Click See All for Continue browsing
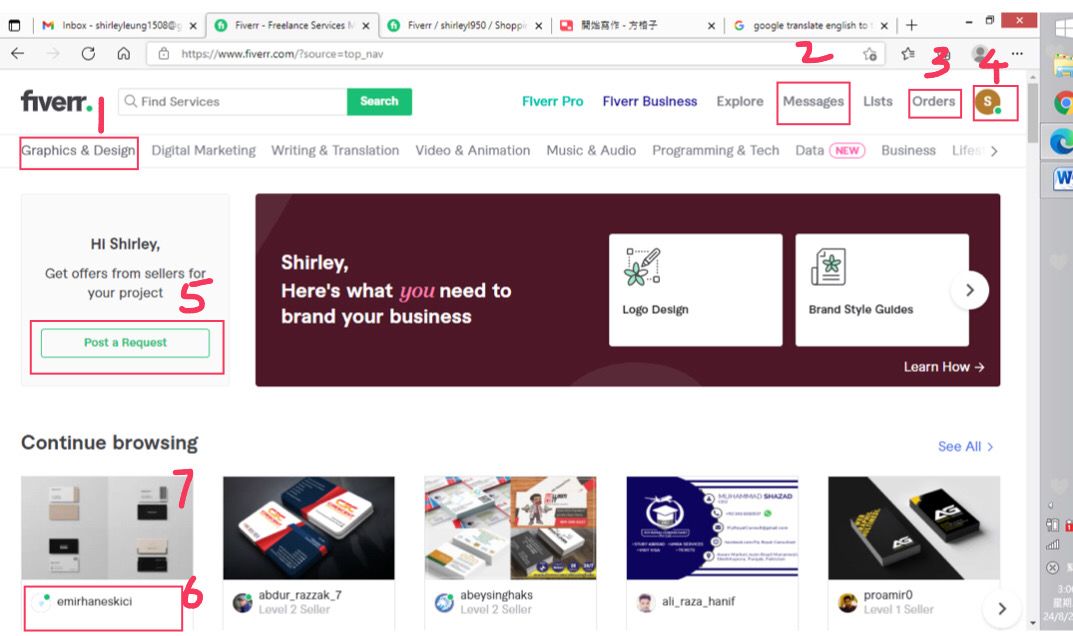1073x636 pixels. point(965,446)
